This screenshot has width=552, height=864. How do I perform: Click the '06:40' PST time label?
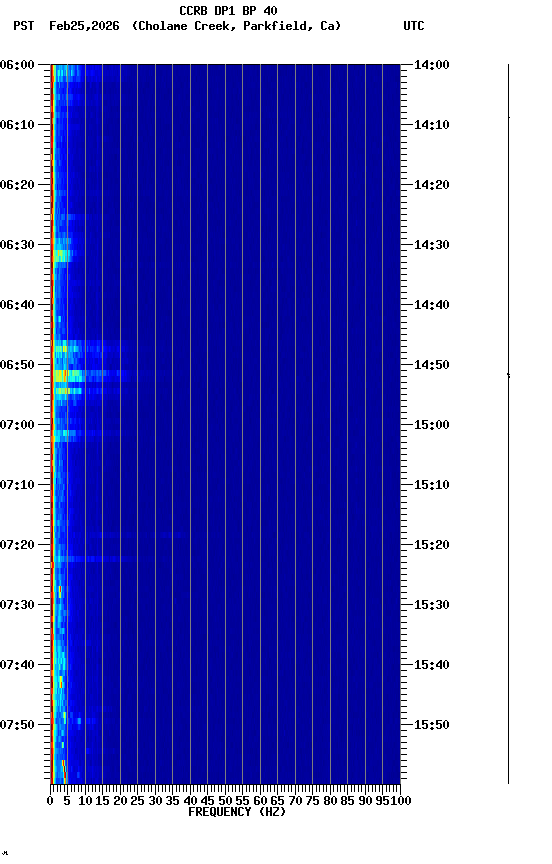click(17, 305)
